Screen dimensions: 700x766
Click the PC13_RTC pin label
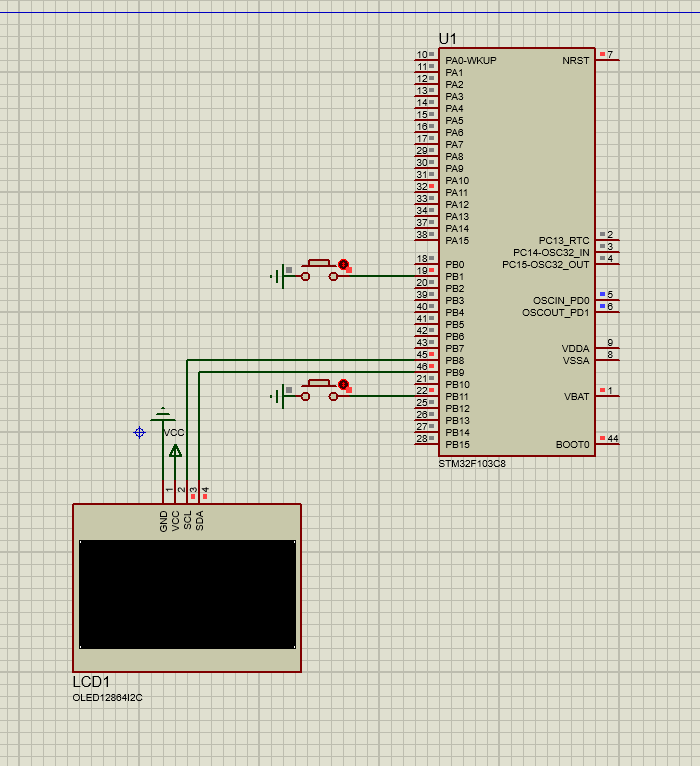click(564, 240)
